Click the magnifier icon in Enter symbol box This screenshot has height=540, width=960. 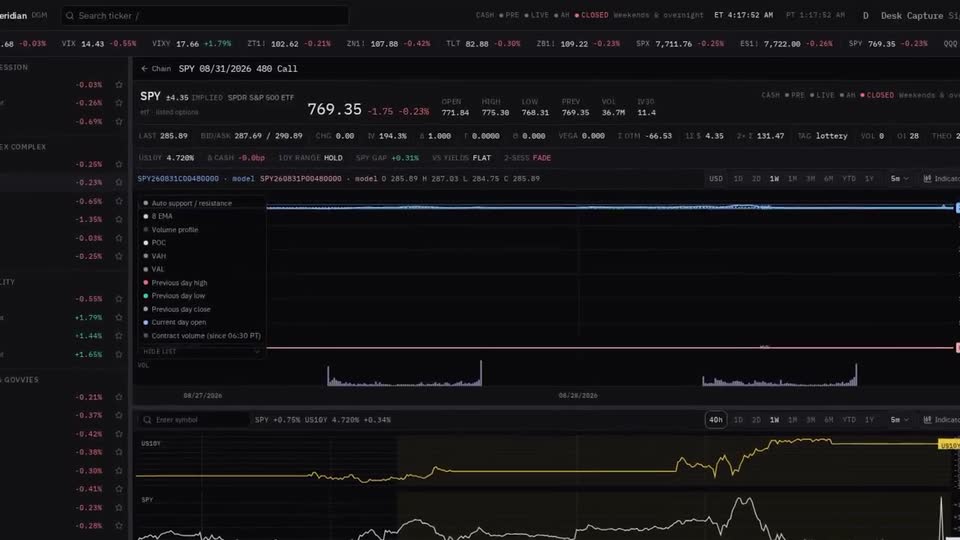[x=147, y=419]
